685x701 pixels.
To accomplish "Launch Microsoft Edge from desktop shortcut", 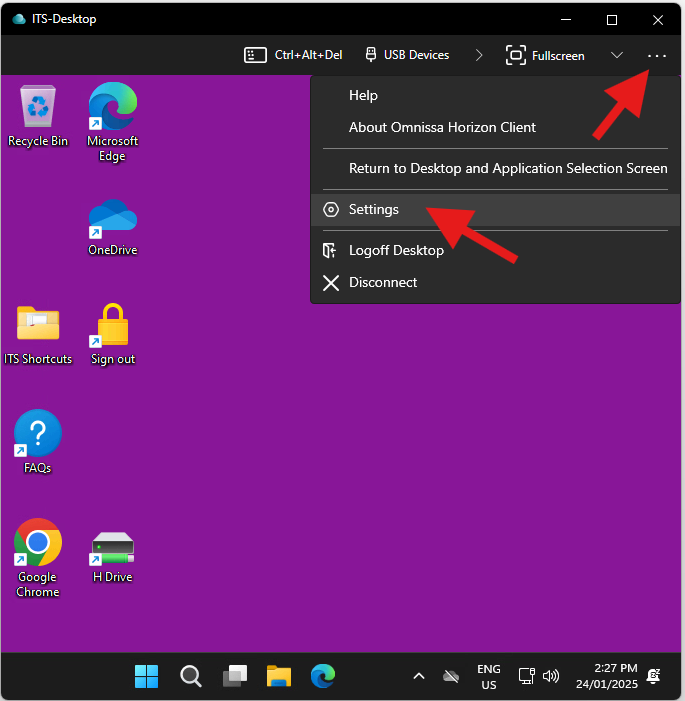I will 112,108.
